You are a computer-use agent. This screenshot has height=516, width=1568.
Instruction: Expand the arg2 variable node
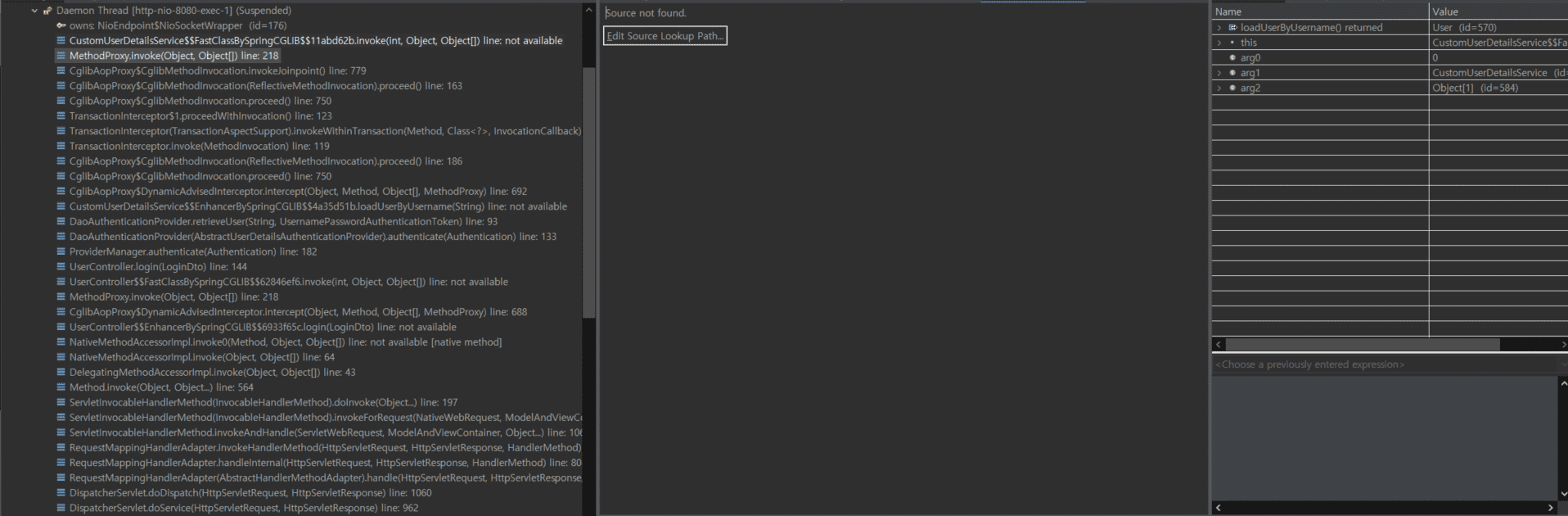click(x=1219, y=88)
